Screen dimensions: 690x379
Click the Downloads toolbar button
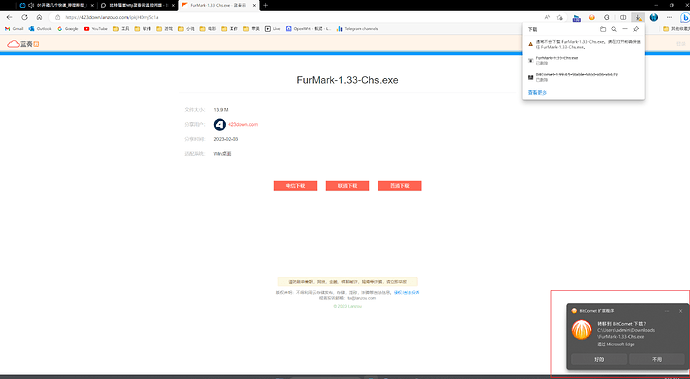click(638, 17)
